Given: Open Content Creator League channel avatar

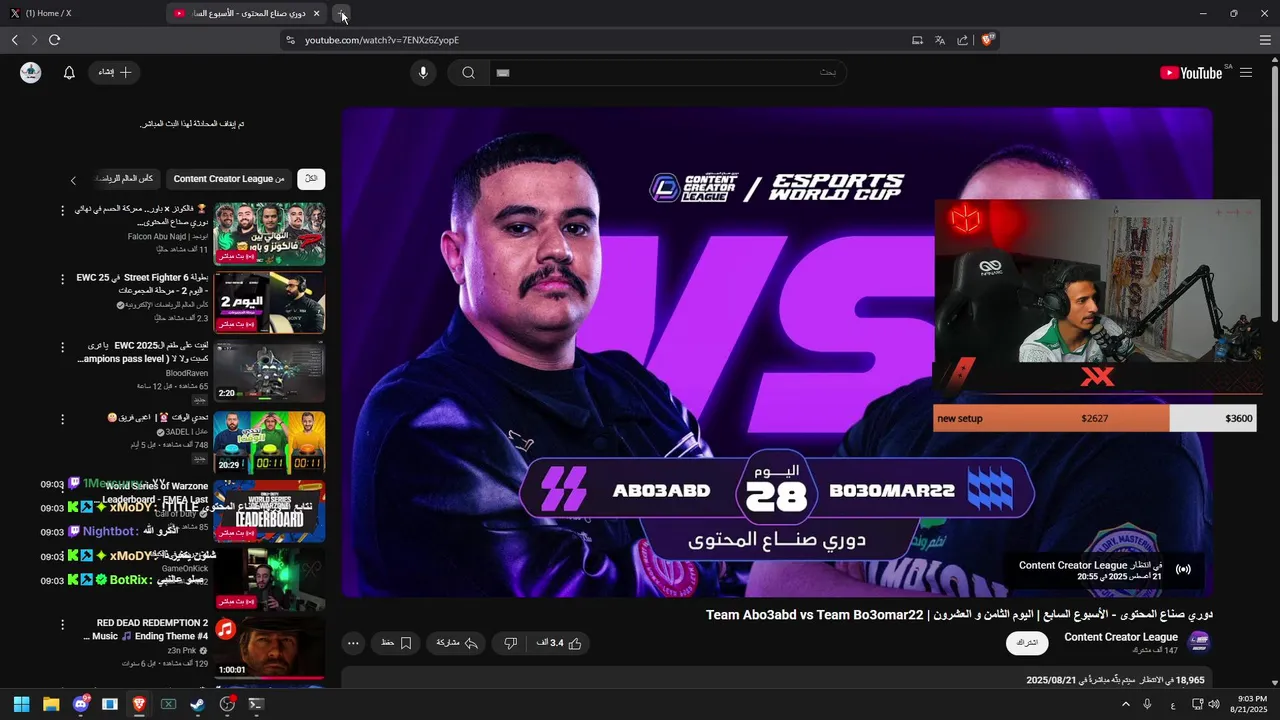Looking at the screenshot, I should [x=1198, y=643].
